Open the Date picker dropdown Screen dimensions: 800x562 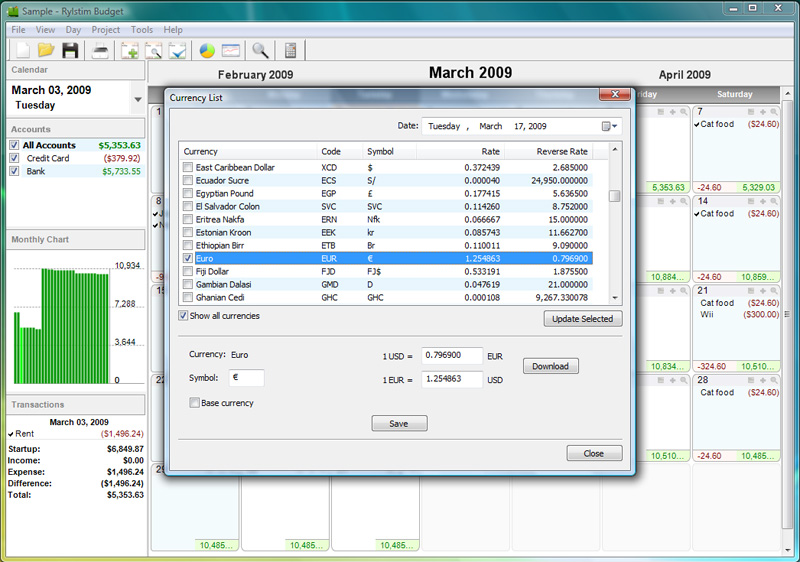(610, 127)
